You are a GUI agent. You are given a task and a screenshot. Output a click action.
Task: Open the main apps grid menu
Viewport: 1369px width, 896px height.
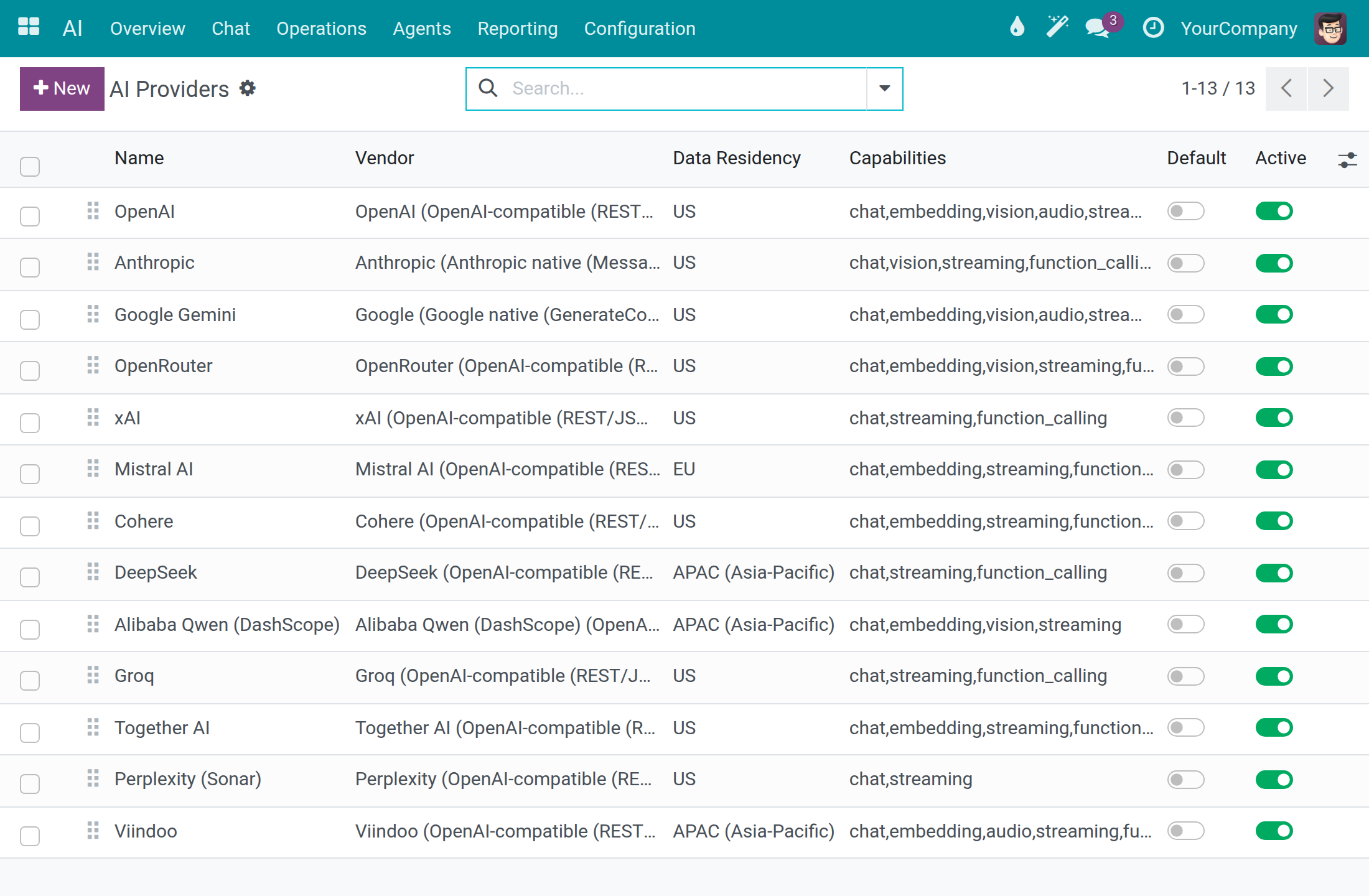pos(29,27)
